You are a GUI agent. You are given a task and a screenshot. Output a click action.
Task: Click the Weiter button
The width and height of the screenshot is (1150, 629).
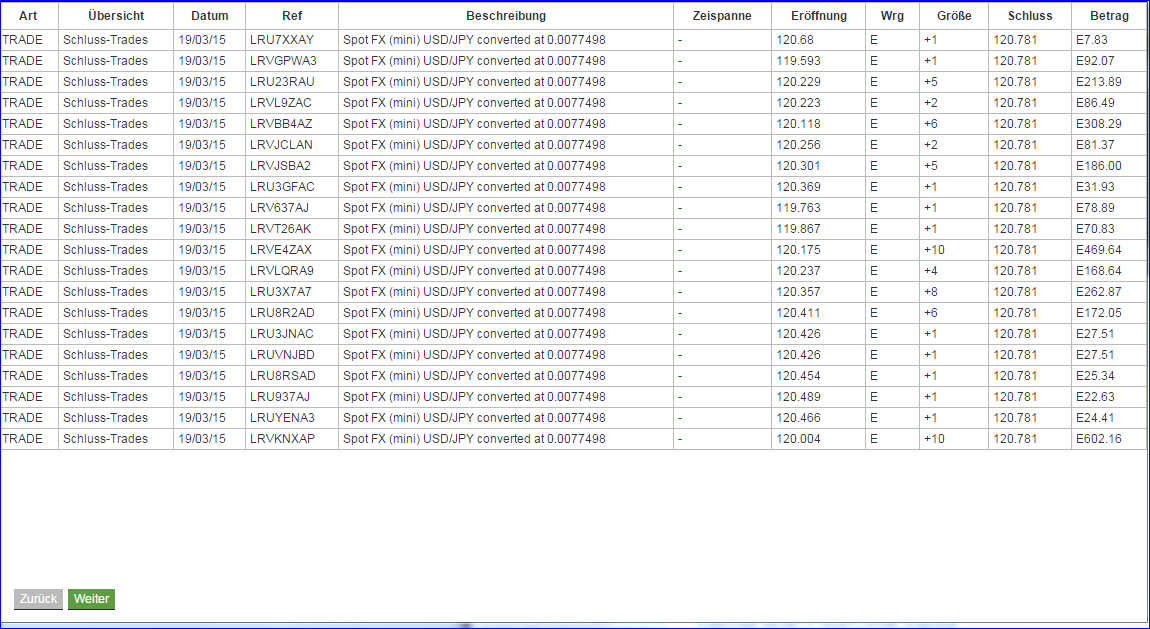[91, 599]
